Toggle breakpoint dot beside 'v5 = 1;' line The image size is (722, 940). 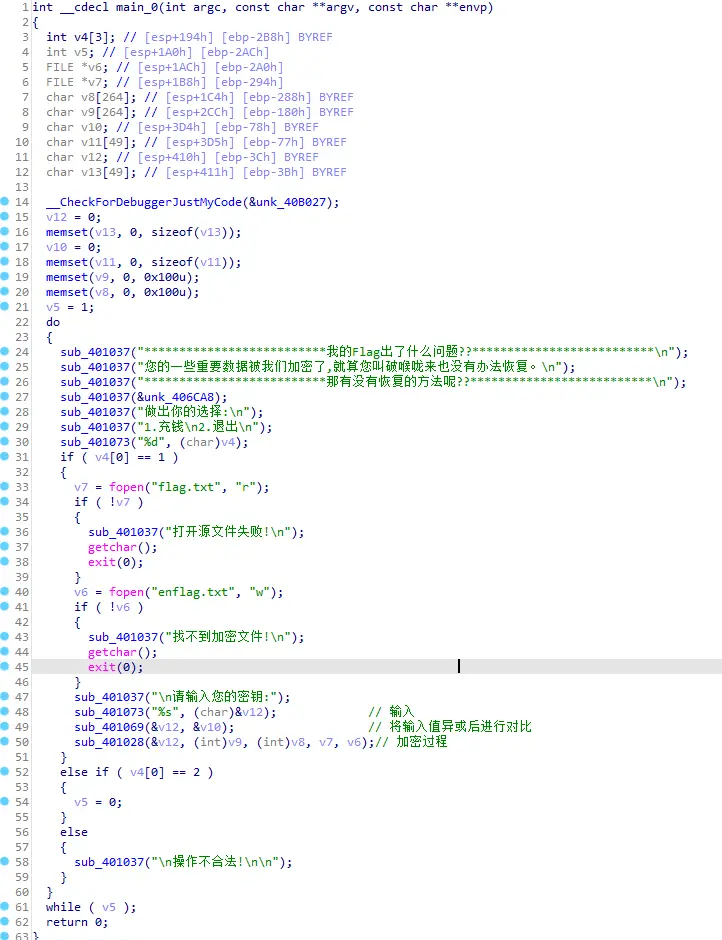click(x=4, y=306)
